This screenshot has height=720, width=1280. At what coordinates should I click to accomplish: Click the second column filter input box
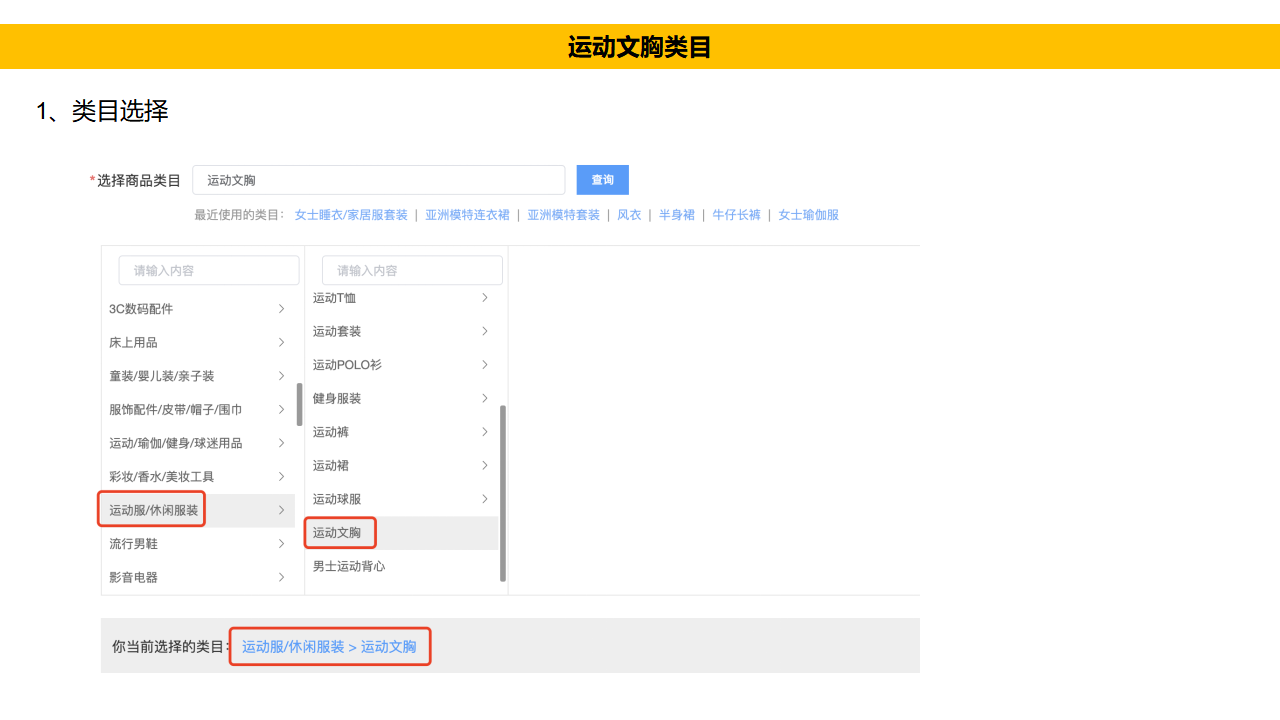412,270
